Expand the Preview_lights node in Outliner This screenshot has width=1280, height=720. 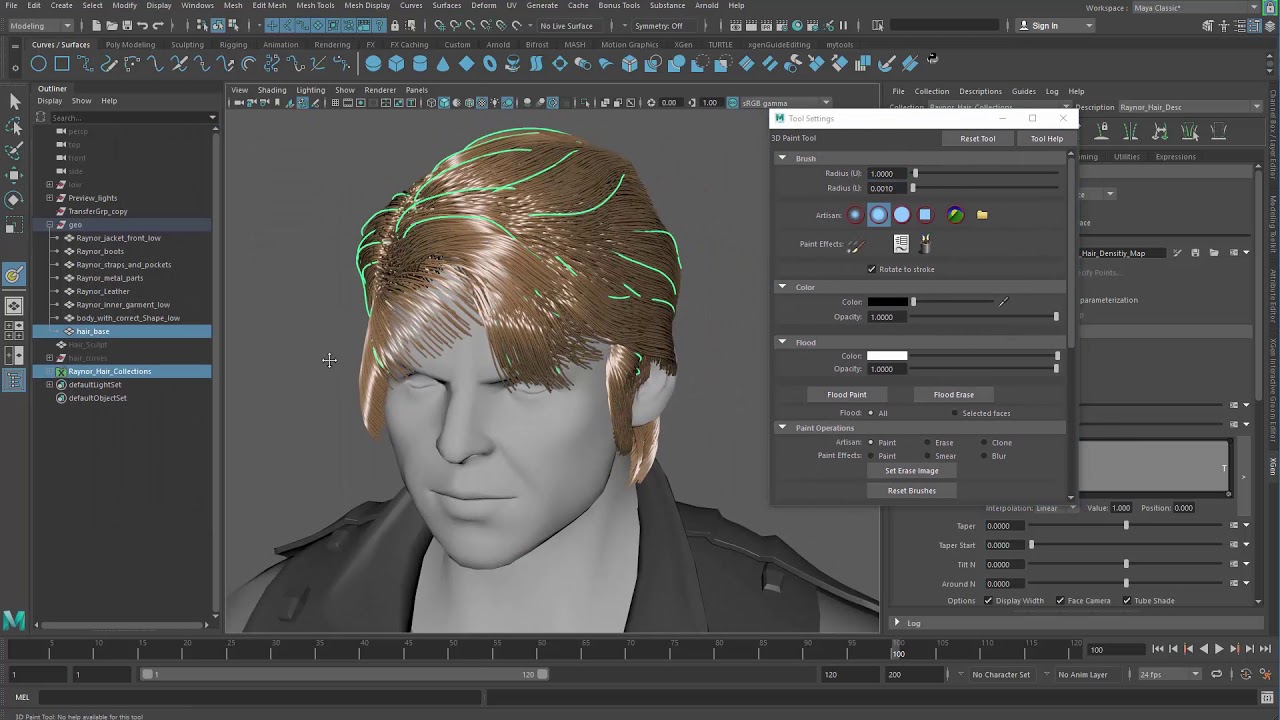click(x=50, y=198)
